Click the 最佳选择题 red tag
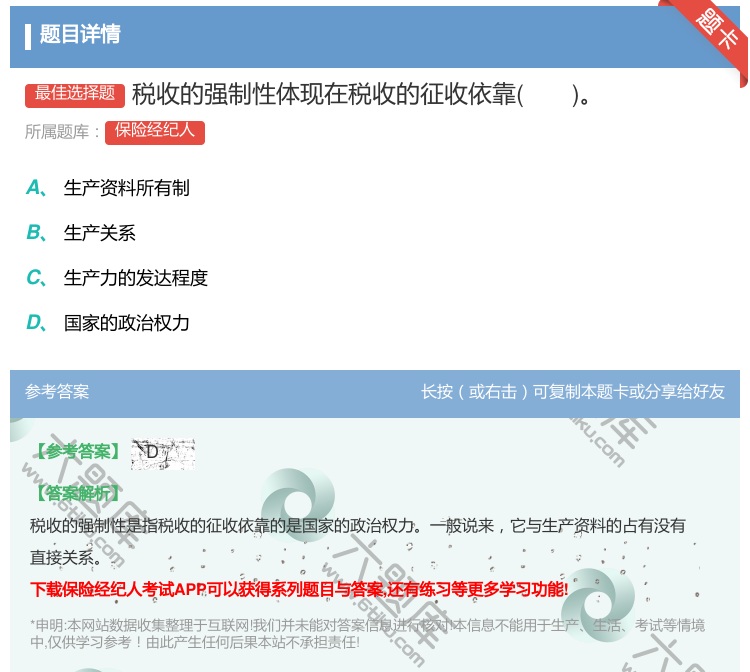The image size is (750, 672). pyautogui.click(x=75, y=94)
